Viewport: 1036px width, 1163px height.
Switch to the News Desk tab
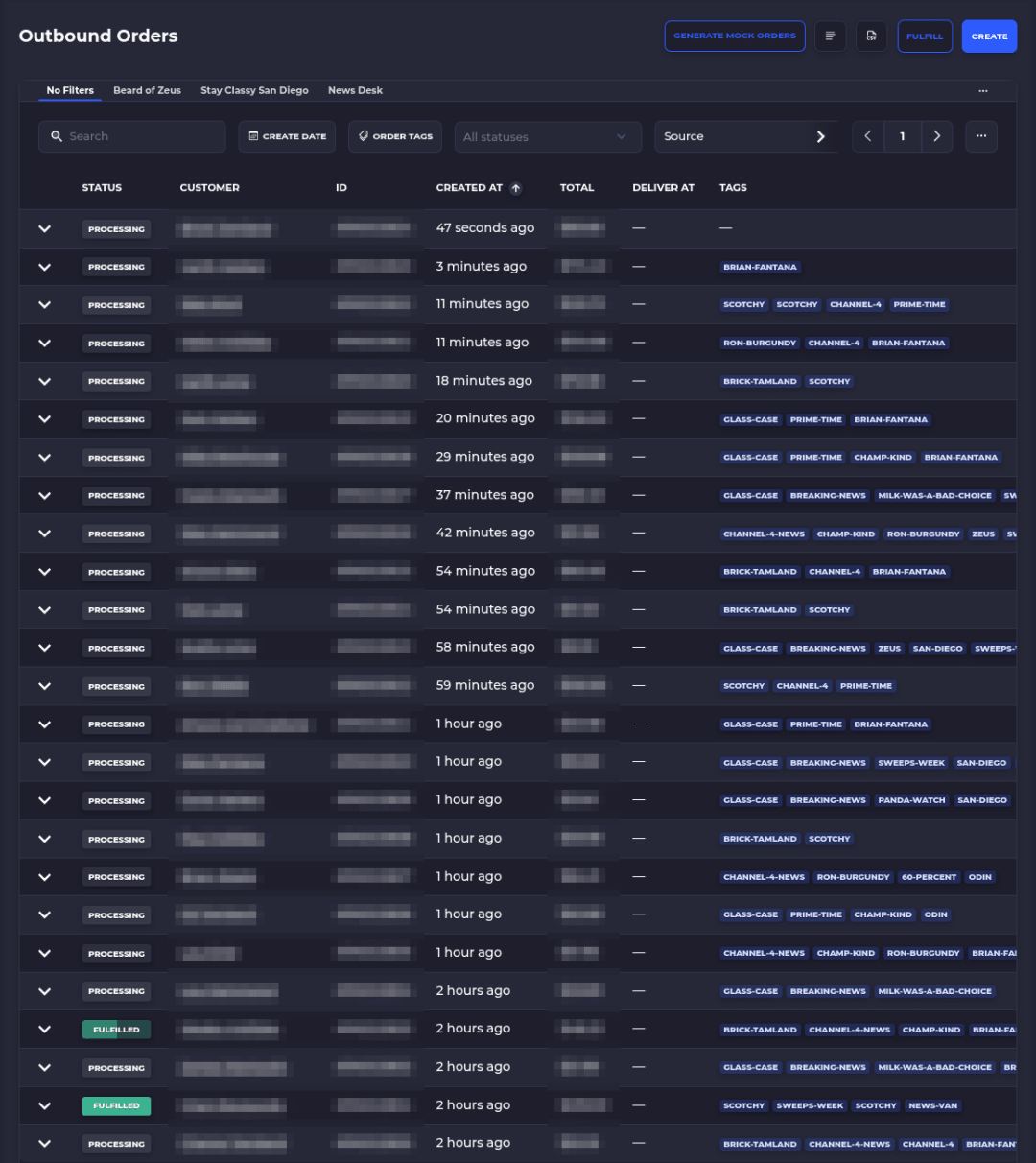pyautogui.click(x=355, y=90)
